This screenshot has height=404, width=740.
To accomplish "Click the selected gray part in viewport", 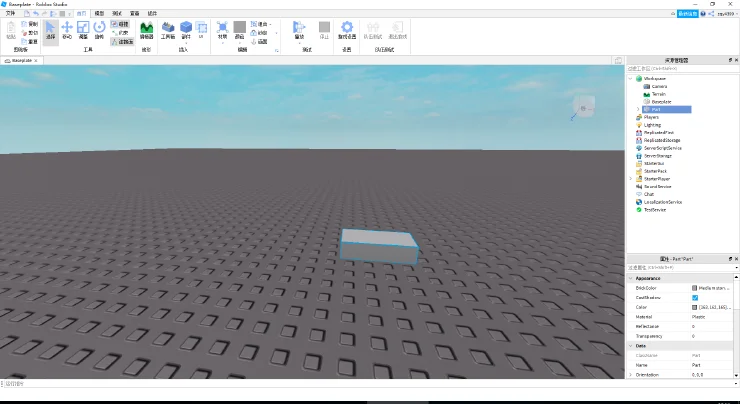I will coord(378,246).
